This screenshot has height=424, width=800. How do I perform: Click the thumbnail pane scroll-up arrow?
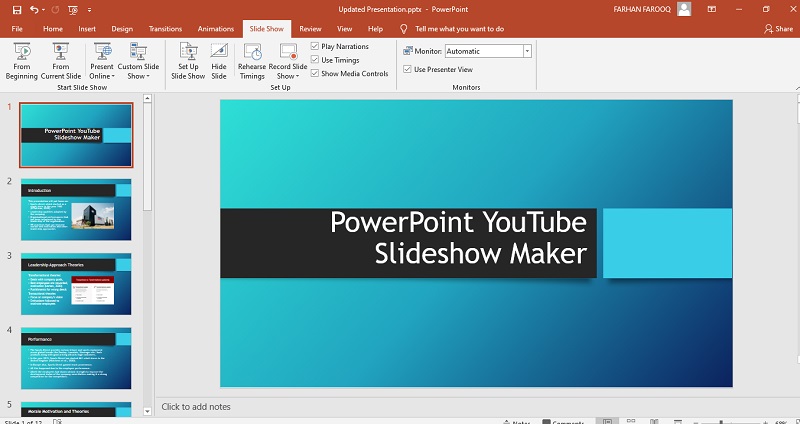147,98
